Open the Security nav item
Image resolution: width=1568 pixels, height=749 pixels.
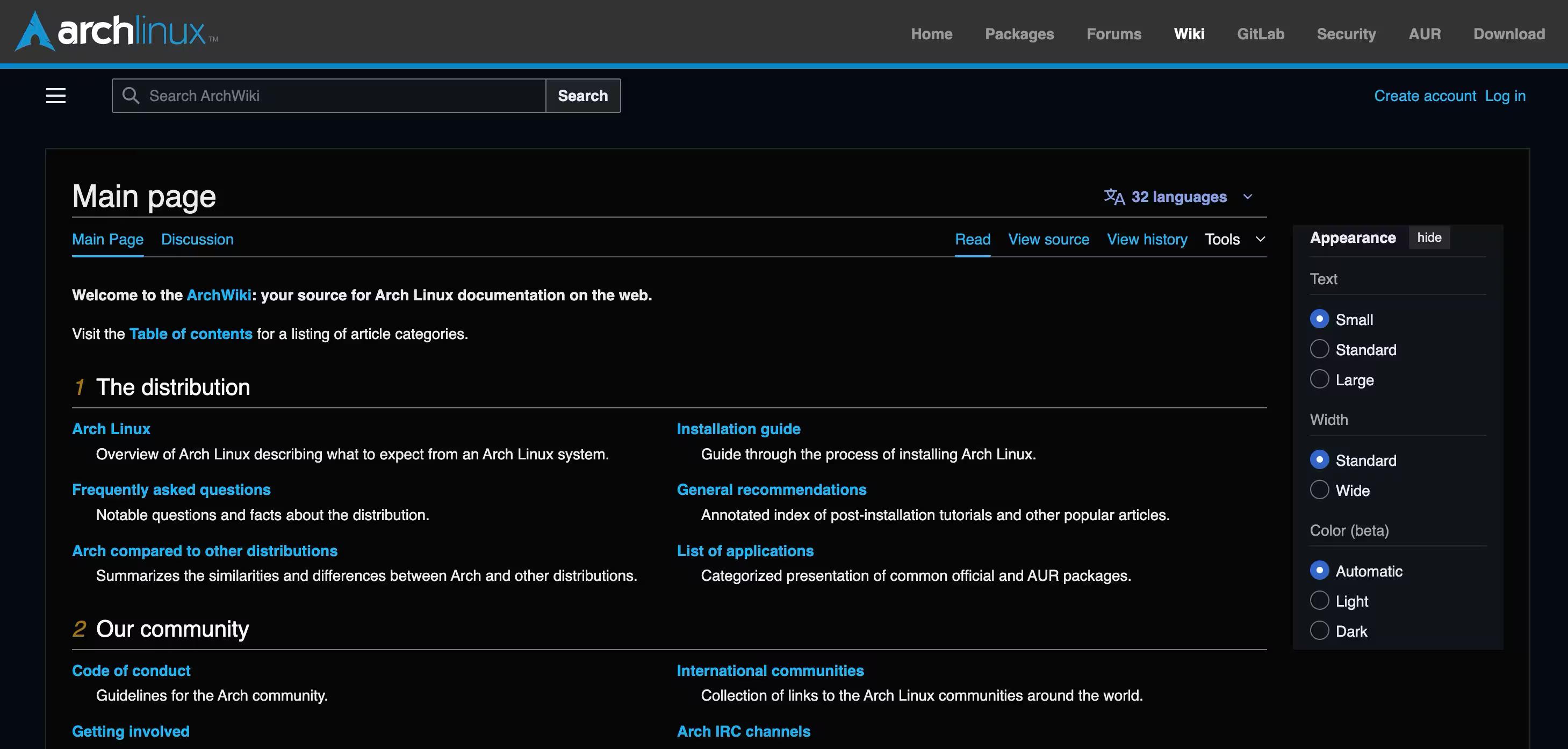(1347, 34)
